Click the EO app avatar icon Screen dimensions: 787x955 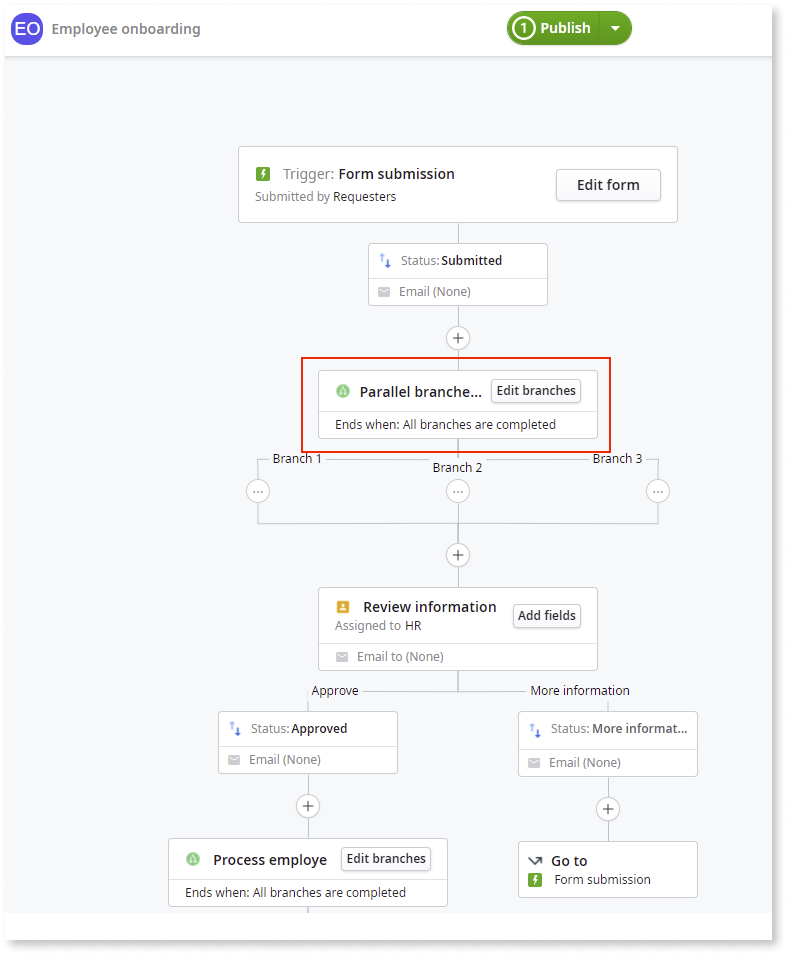[x=27, y=29]
